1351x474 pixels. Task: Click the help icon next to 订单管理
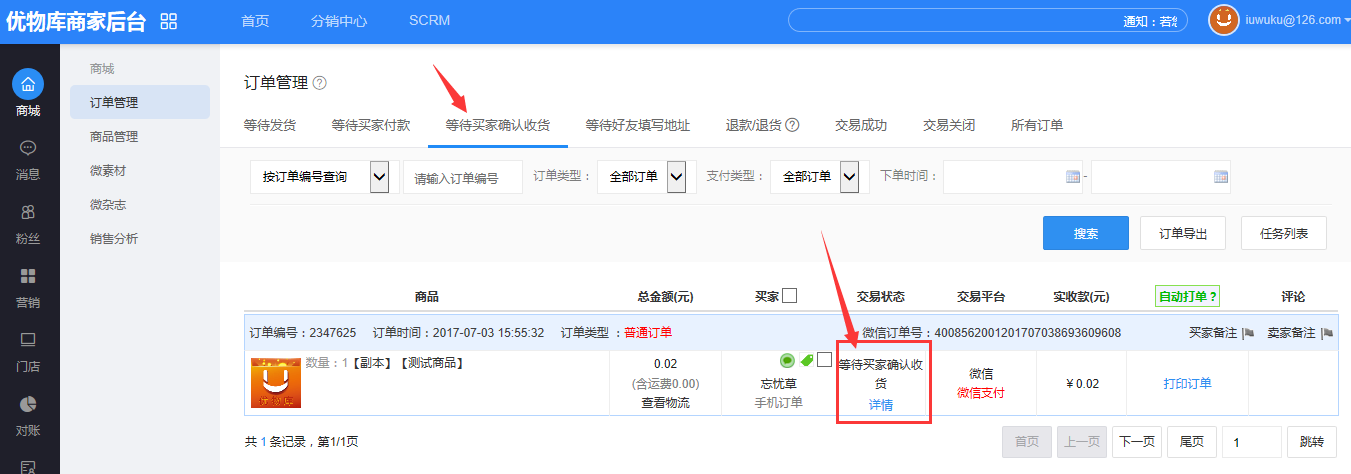(320, 83)
